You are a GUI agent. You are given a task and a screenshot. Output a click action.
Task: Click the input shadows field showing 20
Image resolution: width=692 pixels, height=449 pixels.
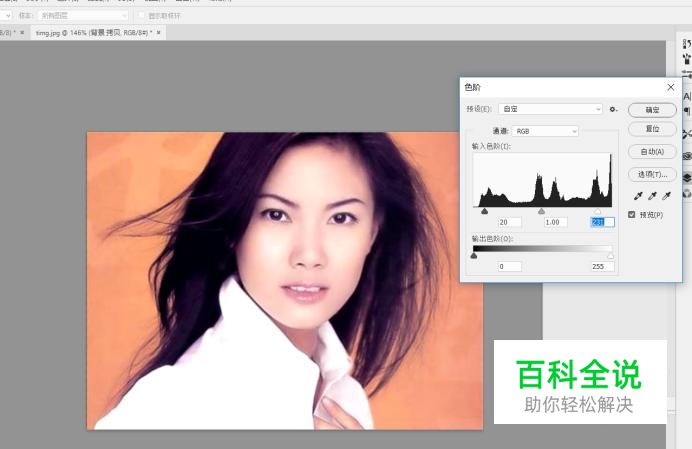[510, 222]
